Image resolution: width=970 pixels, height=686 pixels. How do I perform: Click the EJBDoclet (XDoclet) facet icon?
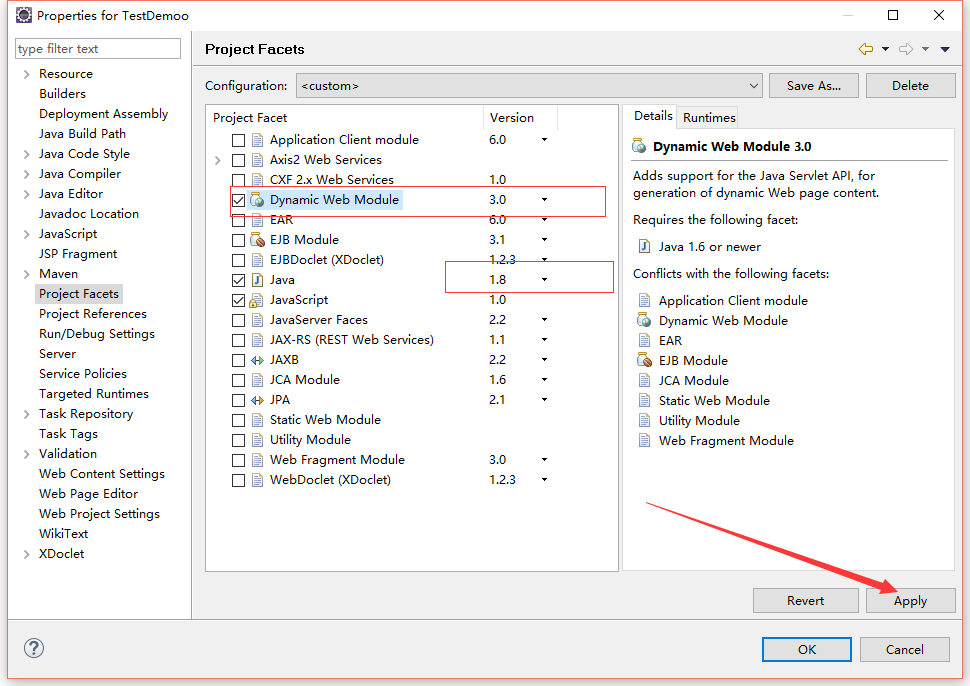click(x=257, y=260)
